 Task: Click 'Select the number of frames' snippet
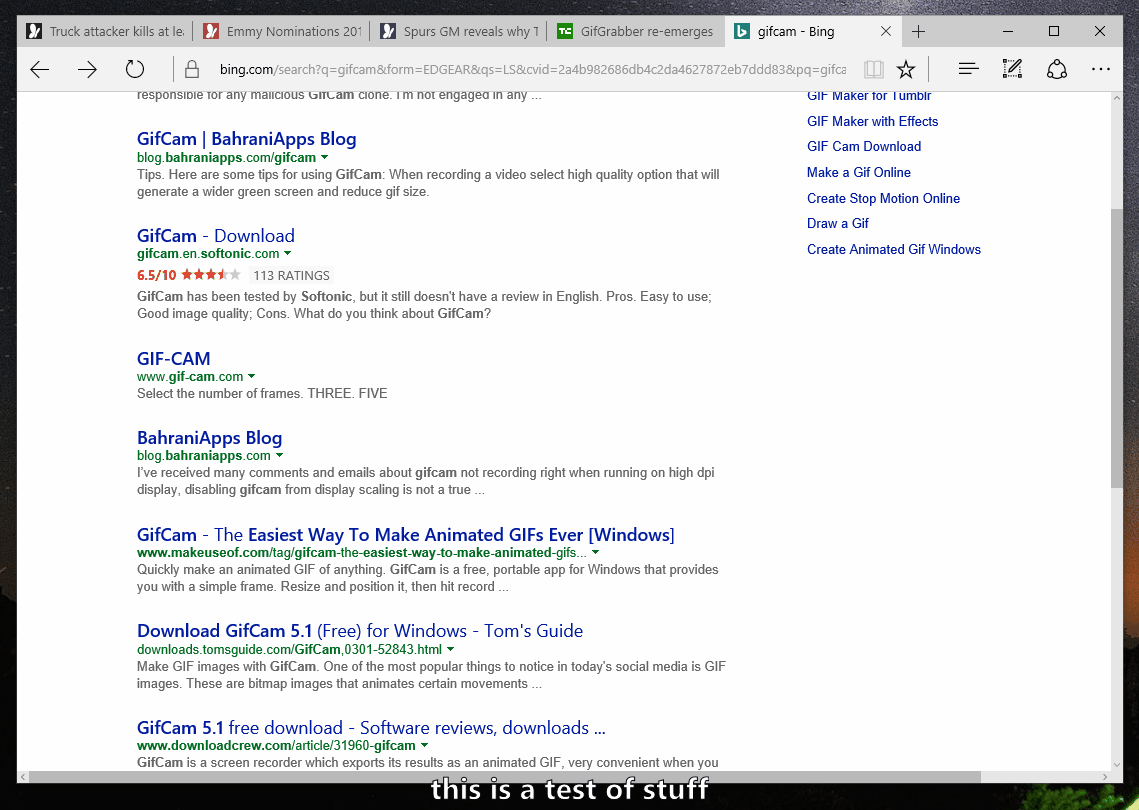pos(262,394)
